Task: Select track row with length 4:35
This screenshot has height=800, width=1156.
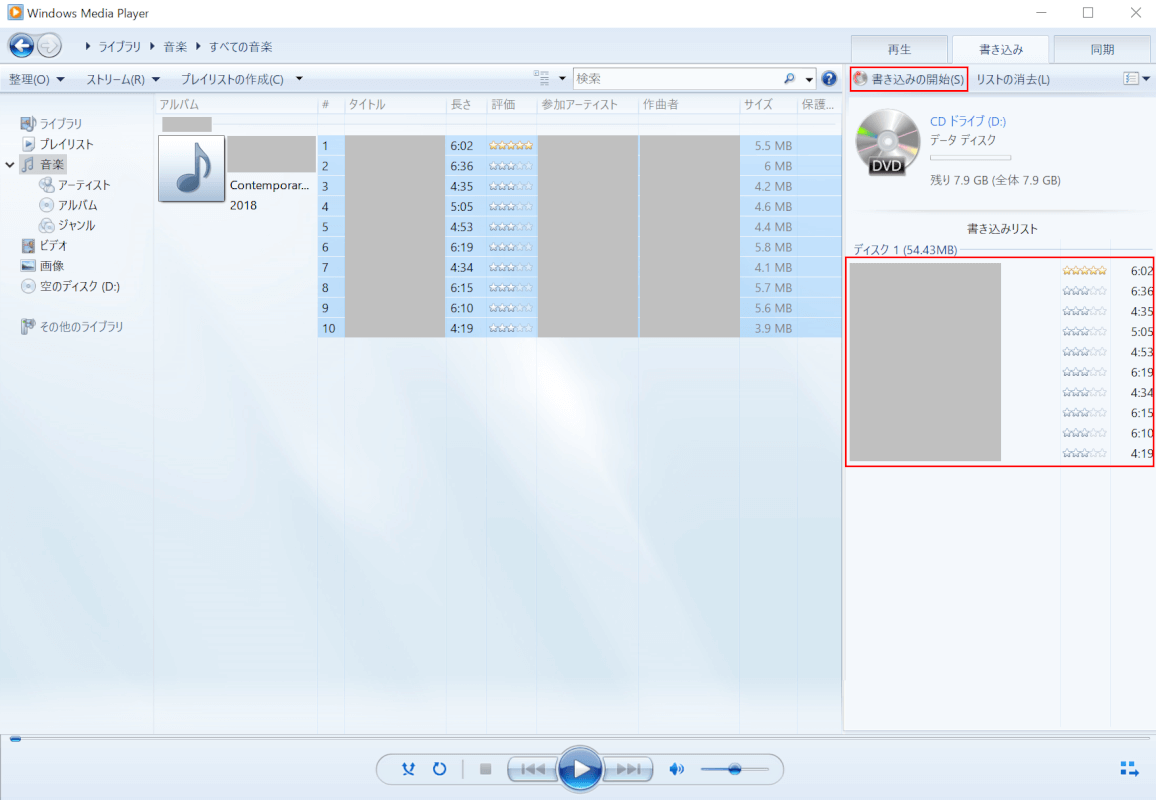Action: [x=579, y=186]
